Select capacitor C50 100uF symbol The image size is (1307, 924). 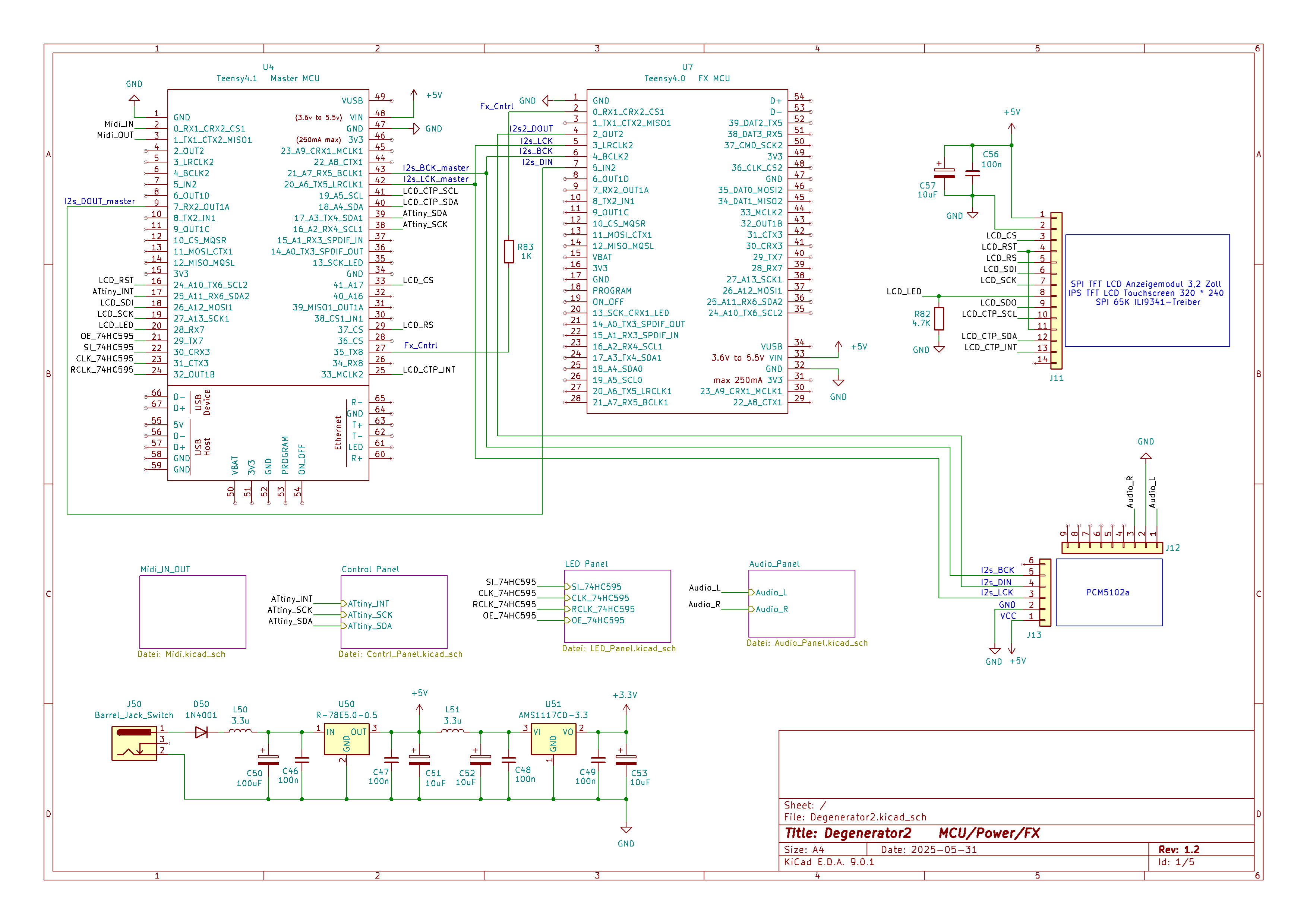point(268,760)
